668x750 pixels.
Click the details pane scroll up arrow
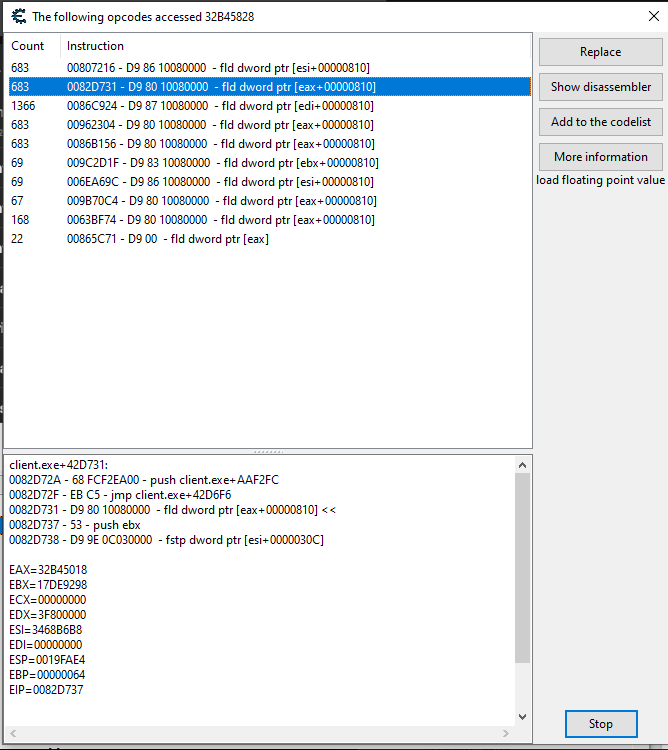click(x=523, y=465)
